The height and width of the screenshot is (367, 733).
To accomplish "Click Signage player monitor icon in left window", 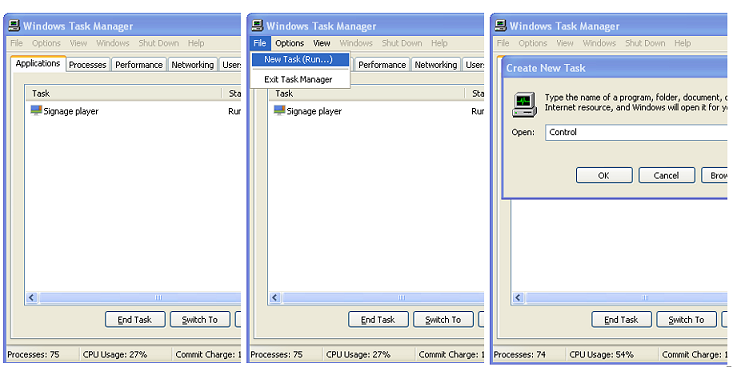I will 36,111.
